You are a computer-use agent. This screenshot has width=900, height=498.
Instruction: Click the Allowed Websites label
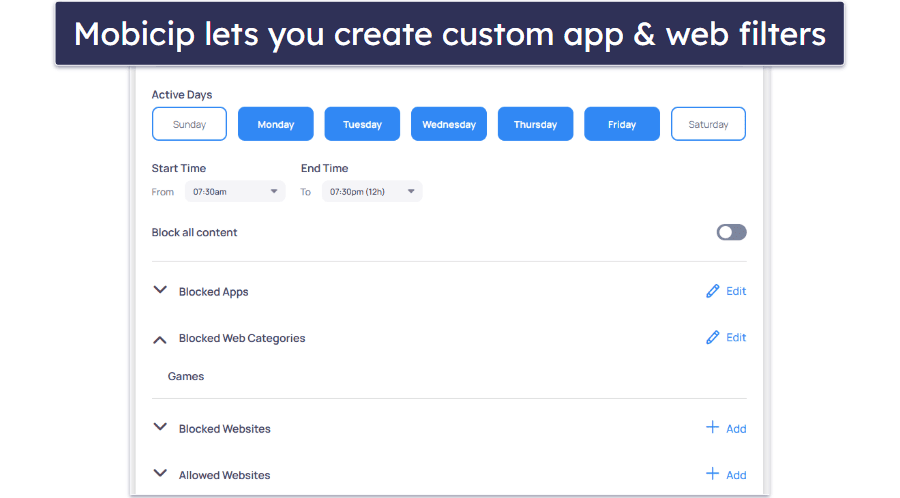tap(224, 475)
